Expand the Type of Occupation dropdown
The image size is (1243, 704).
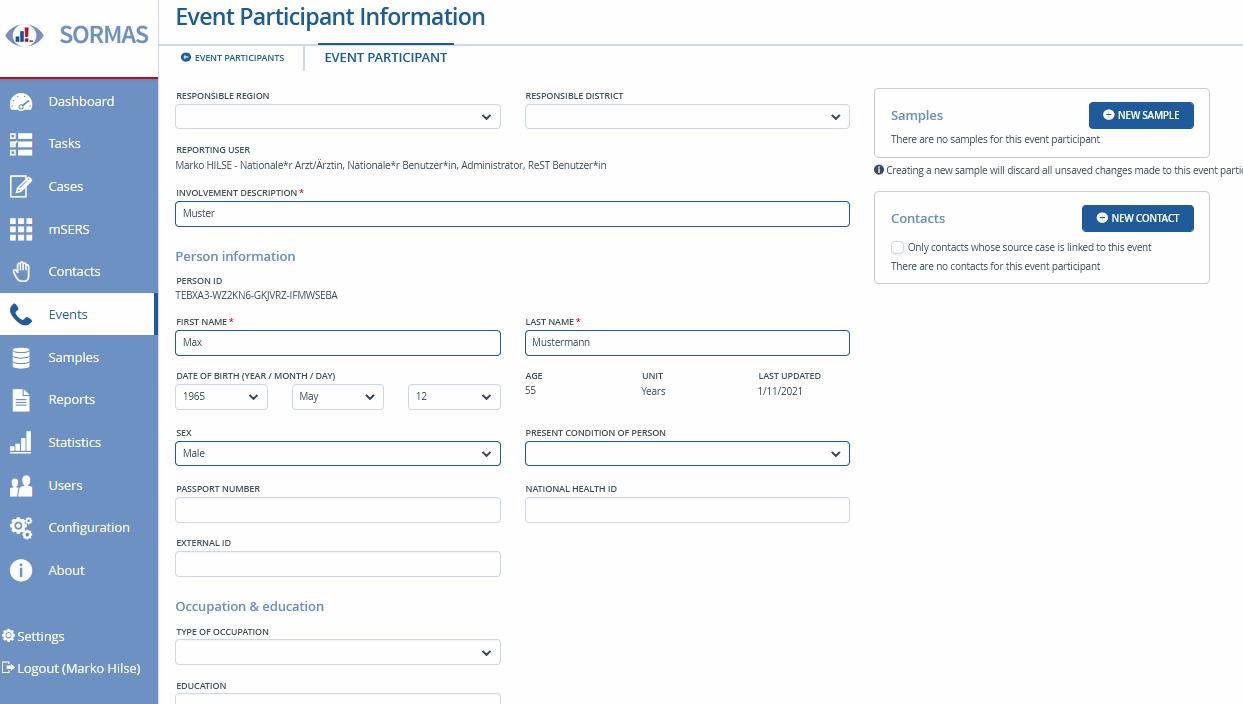pyautogui.click(x=338, y=653)
